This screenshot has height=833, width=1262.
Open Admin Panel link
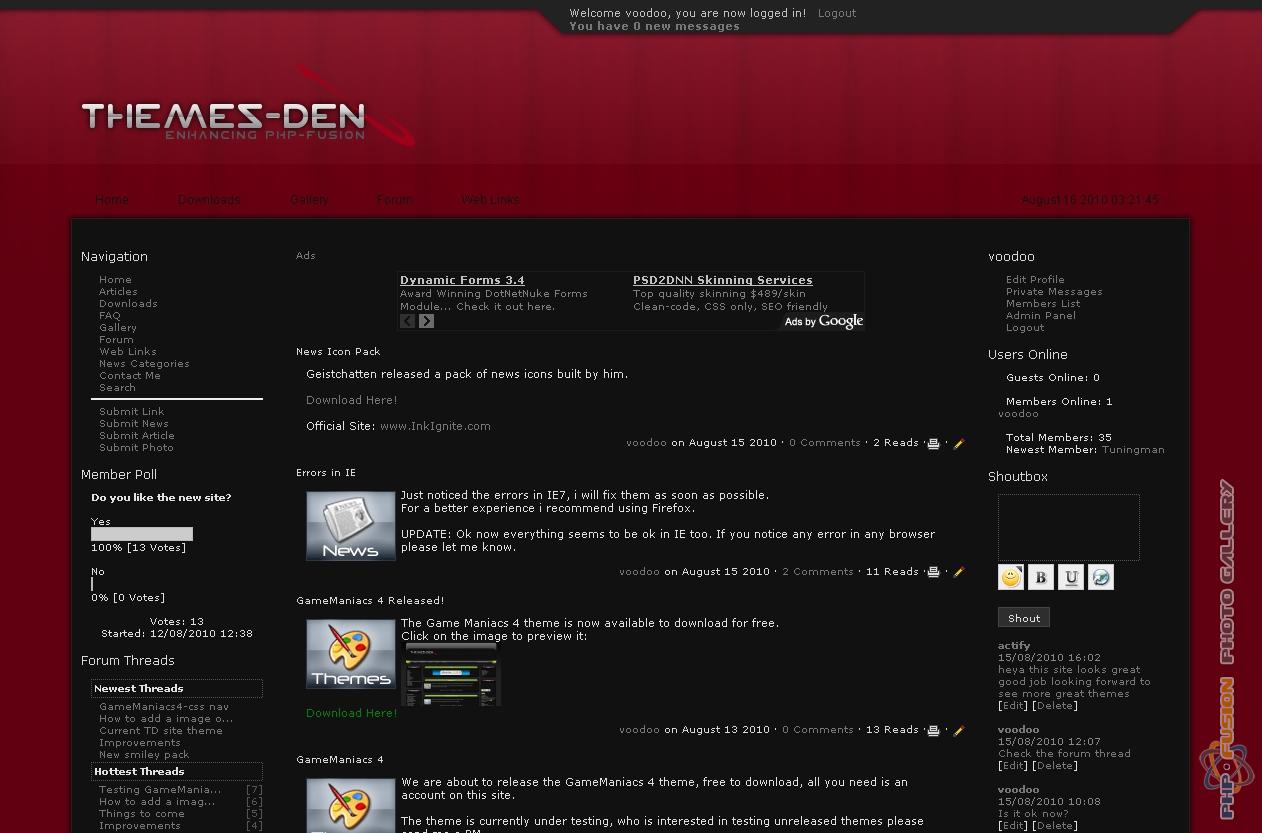coord(1041,316)
